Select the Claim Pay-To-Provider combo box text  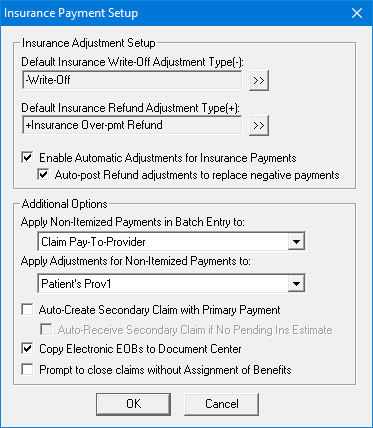[163, 242]
